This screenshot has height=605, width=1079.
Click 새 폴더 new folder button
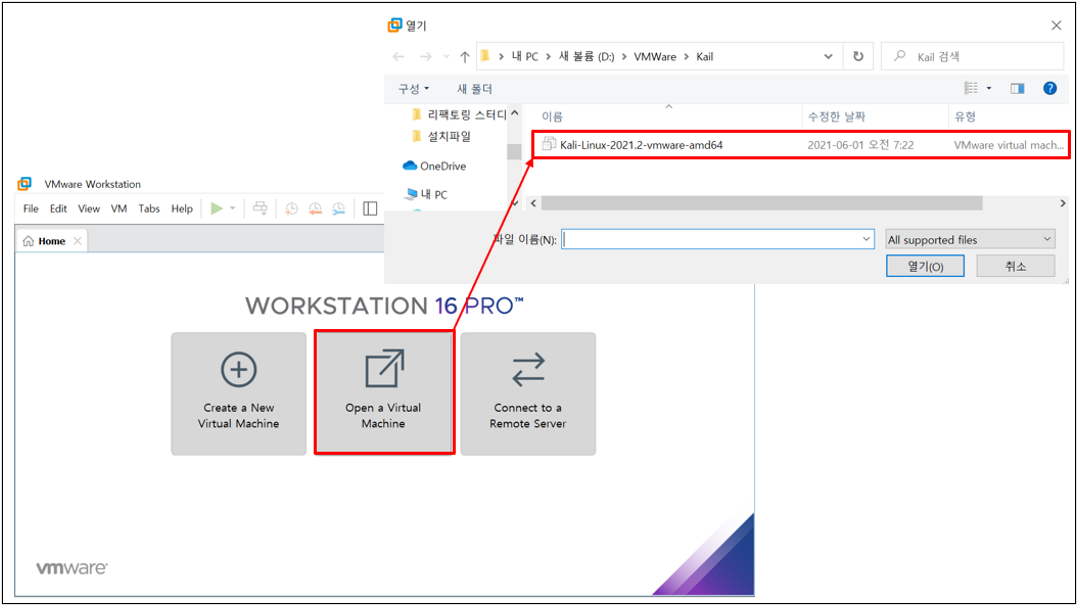(475, 89)
